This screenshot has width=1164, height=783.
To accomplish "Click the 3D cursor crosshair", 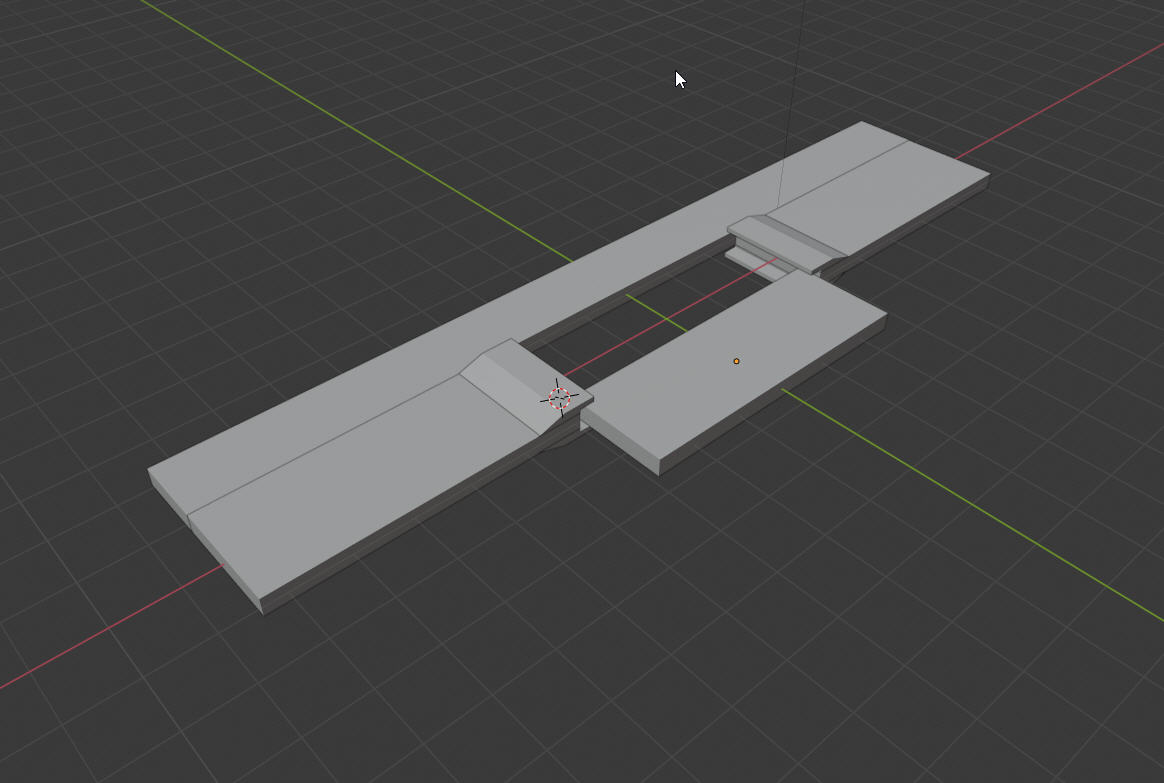I will pyautogui.click(x=559, y=399).
